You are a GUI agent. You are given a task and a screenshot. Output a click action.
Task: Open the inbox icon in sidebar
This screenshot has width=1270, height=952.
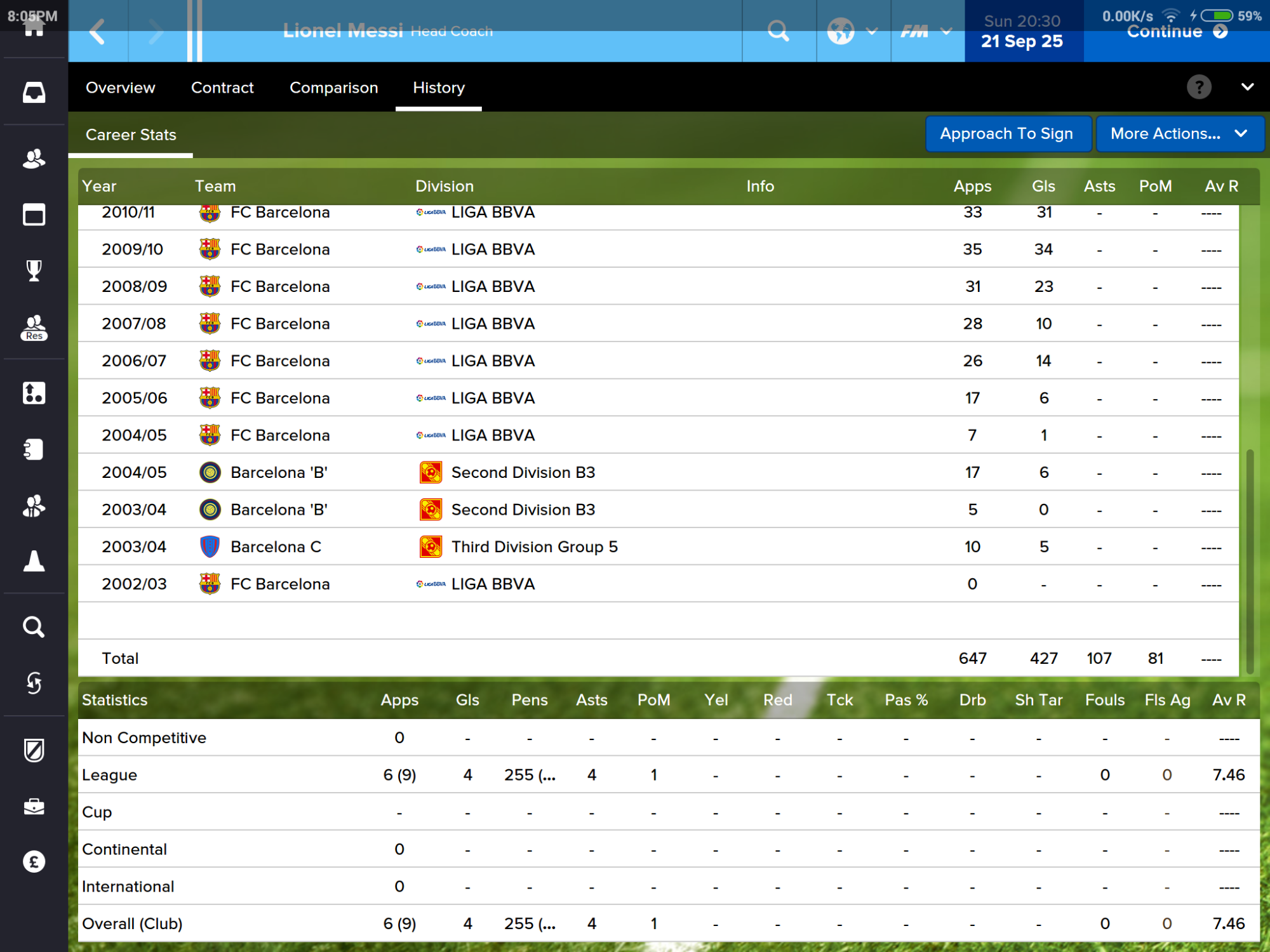tap(34, 93)
